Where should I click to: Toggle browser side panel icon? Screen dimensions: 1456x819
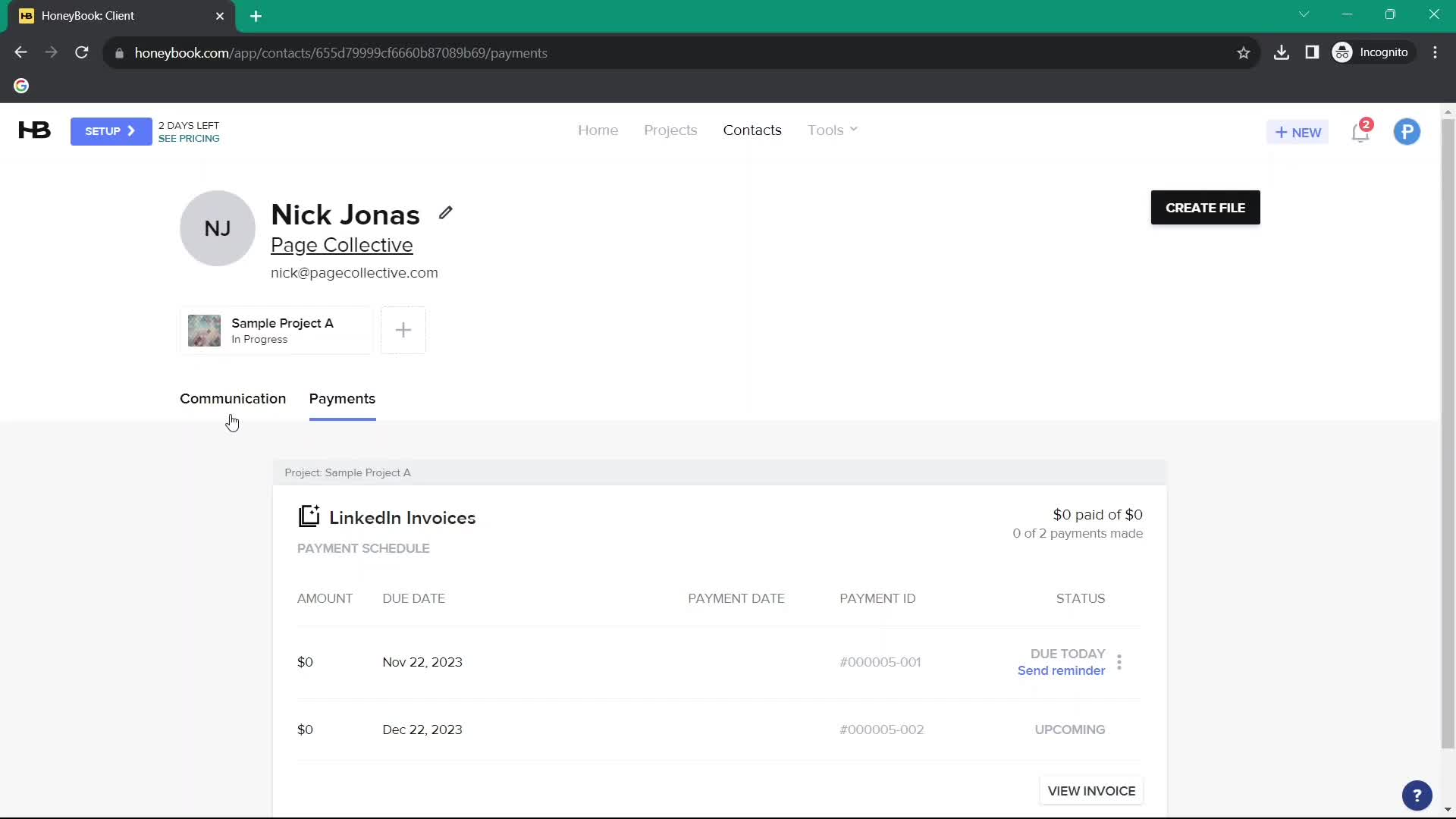tap(1312, 52)
